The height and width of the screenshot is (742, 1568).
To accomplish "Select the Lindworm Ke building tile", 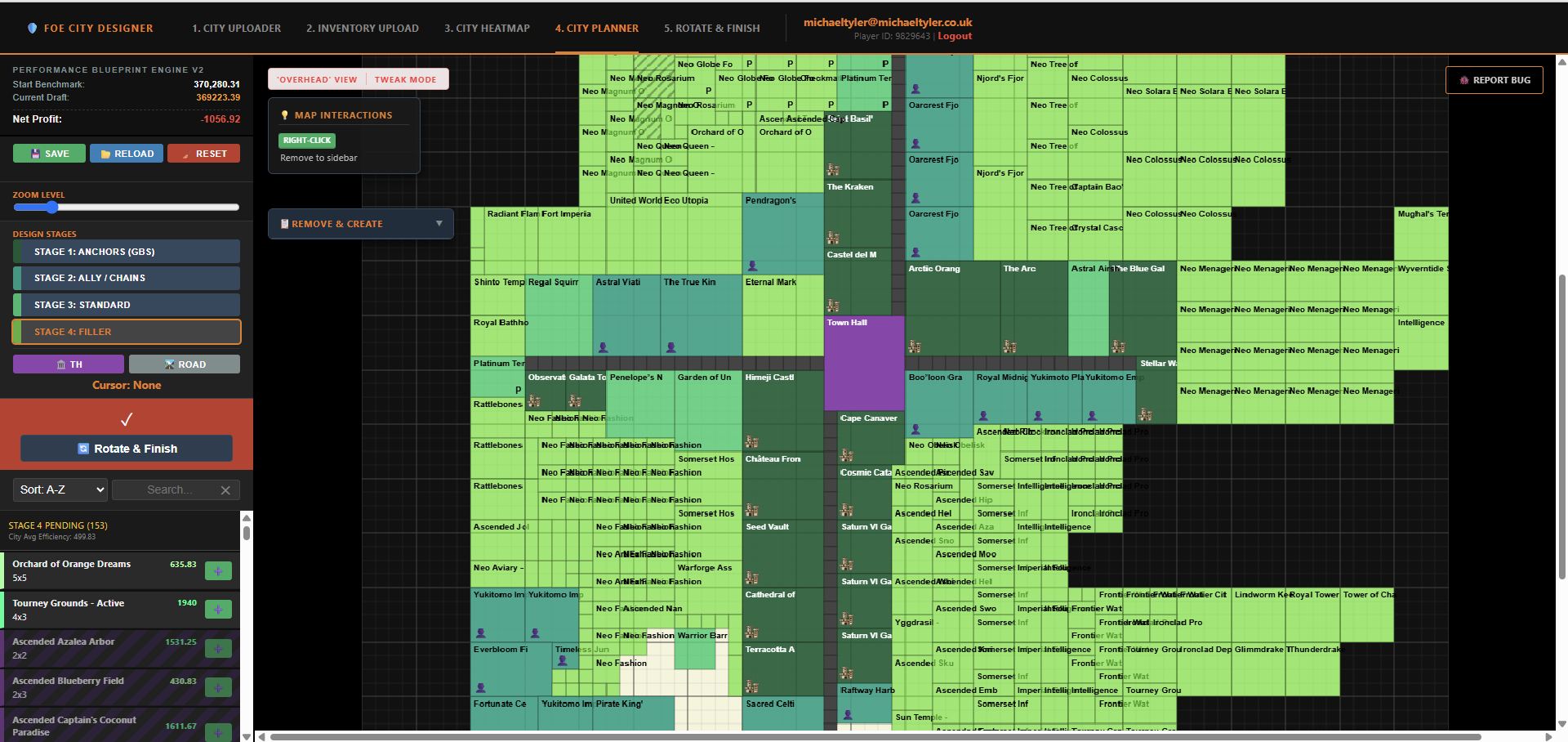I will pyautogui.click(x=1258, y=615).
